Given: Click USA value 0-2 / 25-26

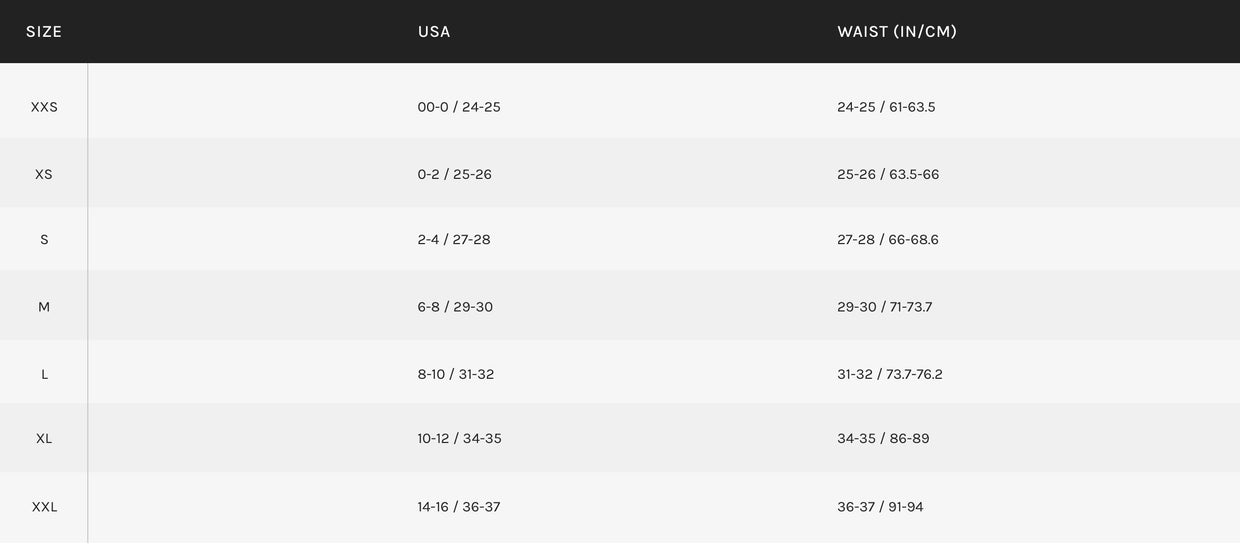Looking at the screenshot, I should click(x=455, y=174).
